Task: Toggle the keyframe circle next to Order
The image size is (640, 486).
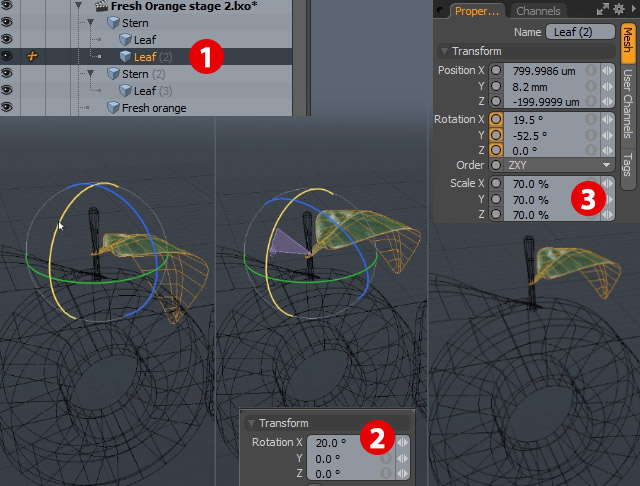Action: pyautogui.click(x=496, y=165)
